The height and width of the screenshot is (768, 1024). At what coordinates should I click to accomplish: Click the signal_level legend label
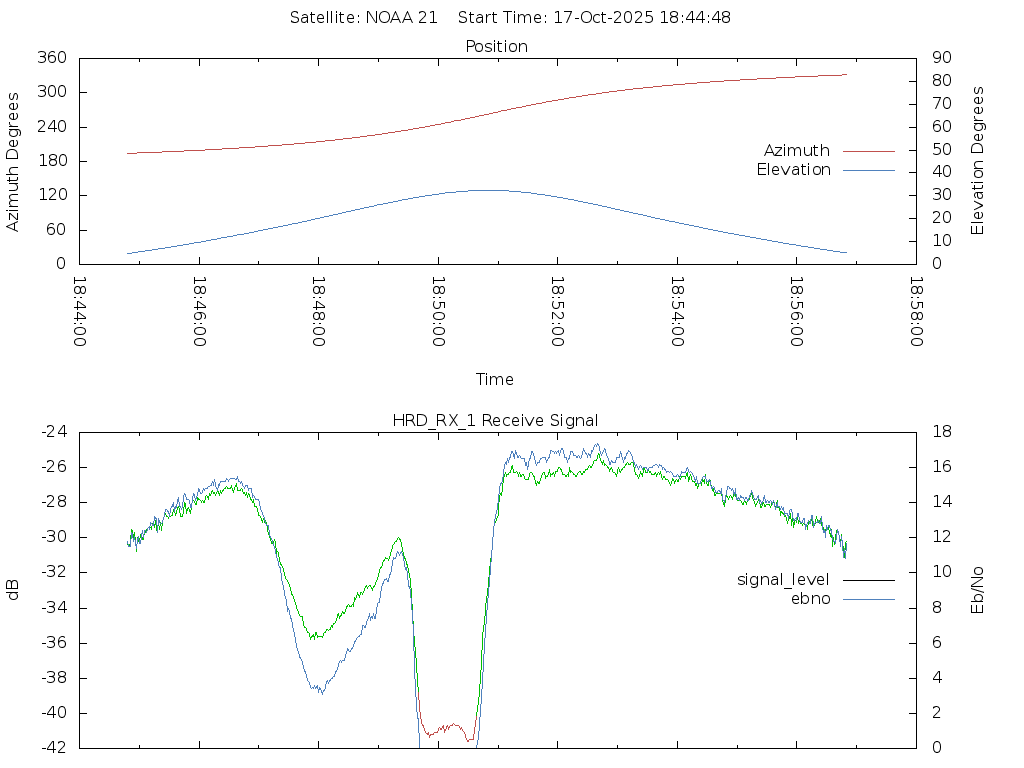pos(783,580)
